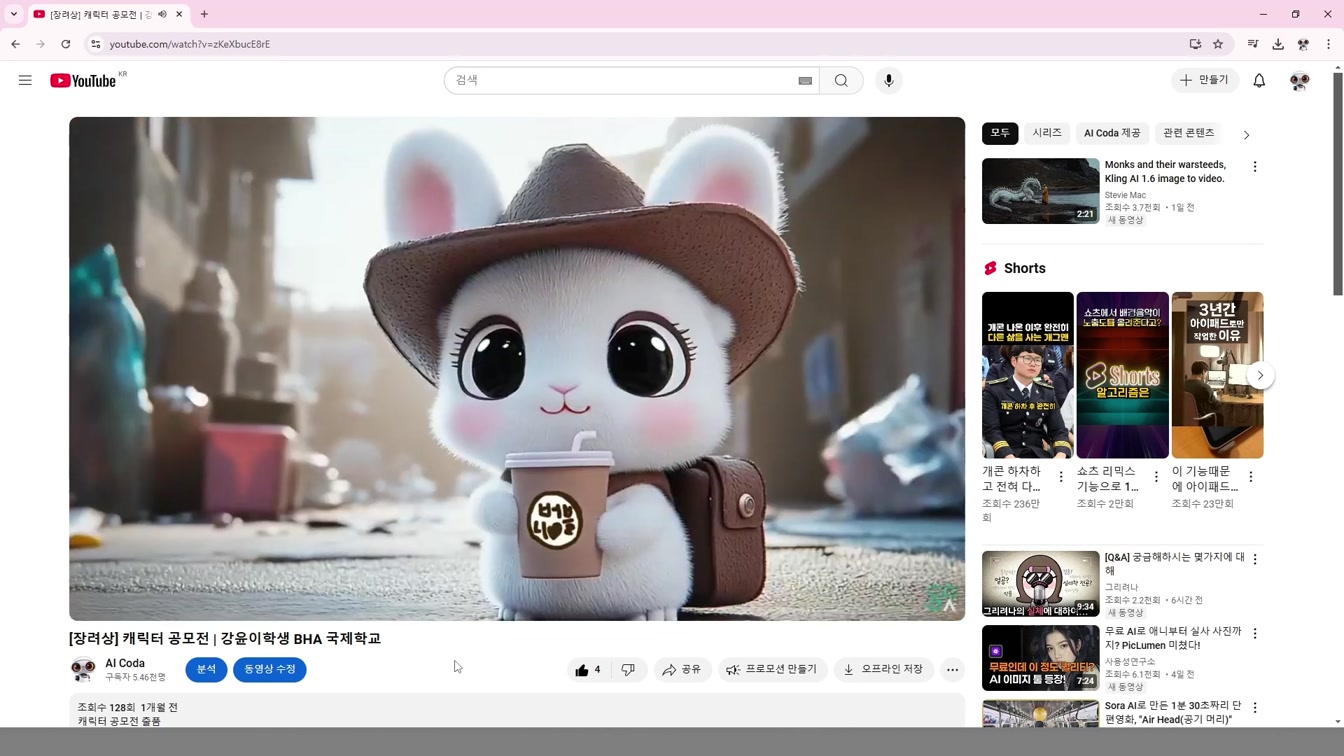Viewport: 1344px width, 756px height.
Task: Open the AI Coda channel name link
Action: pos(125,663)
